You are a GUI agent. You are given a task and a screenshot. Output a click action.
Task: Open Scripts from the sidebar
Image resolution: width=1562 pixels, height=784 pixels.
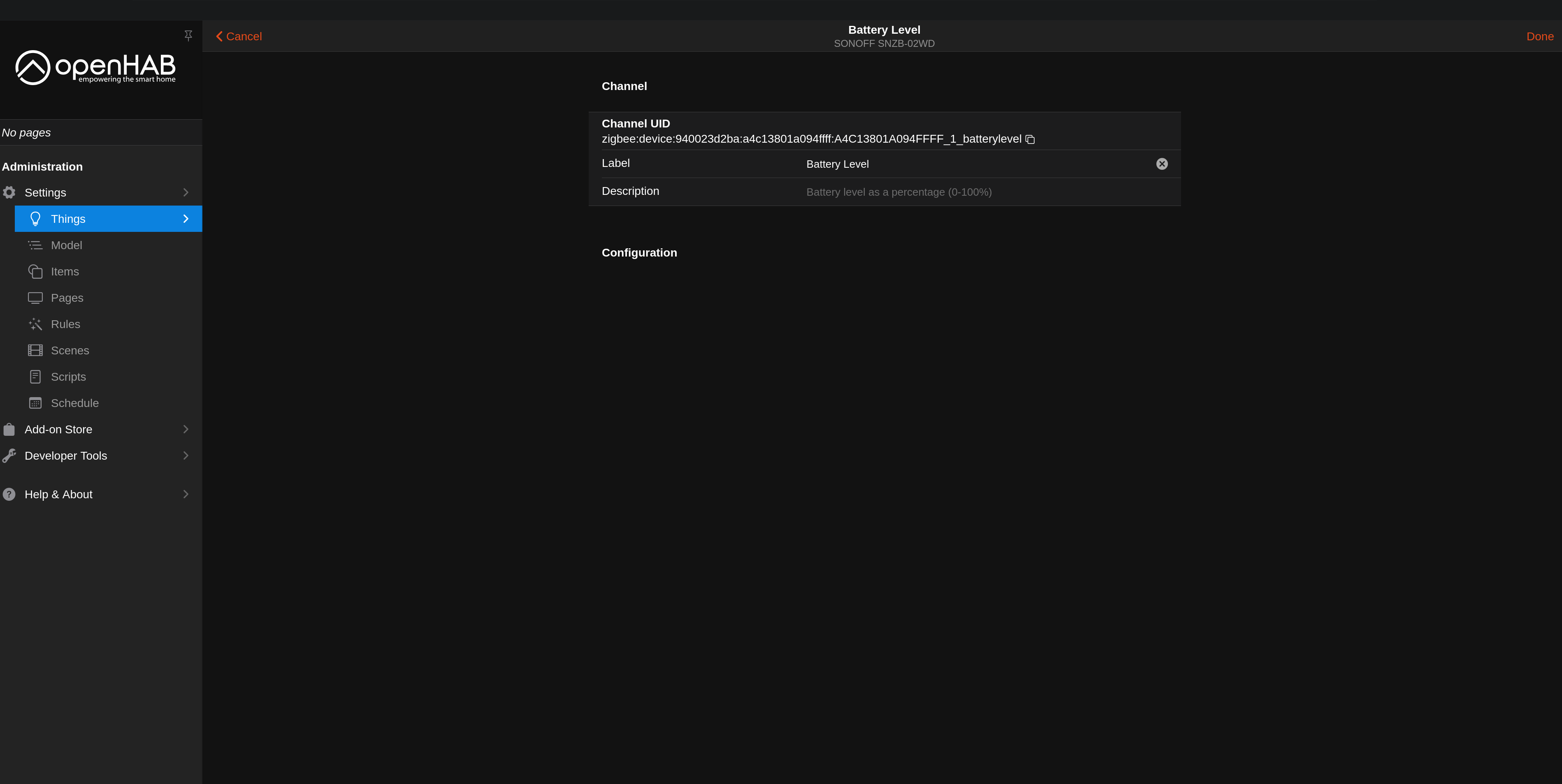click(68, 377)
